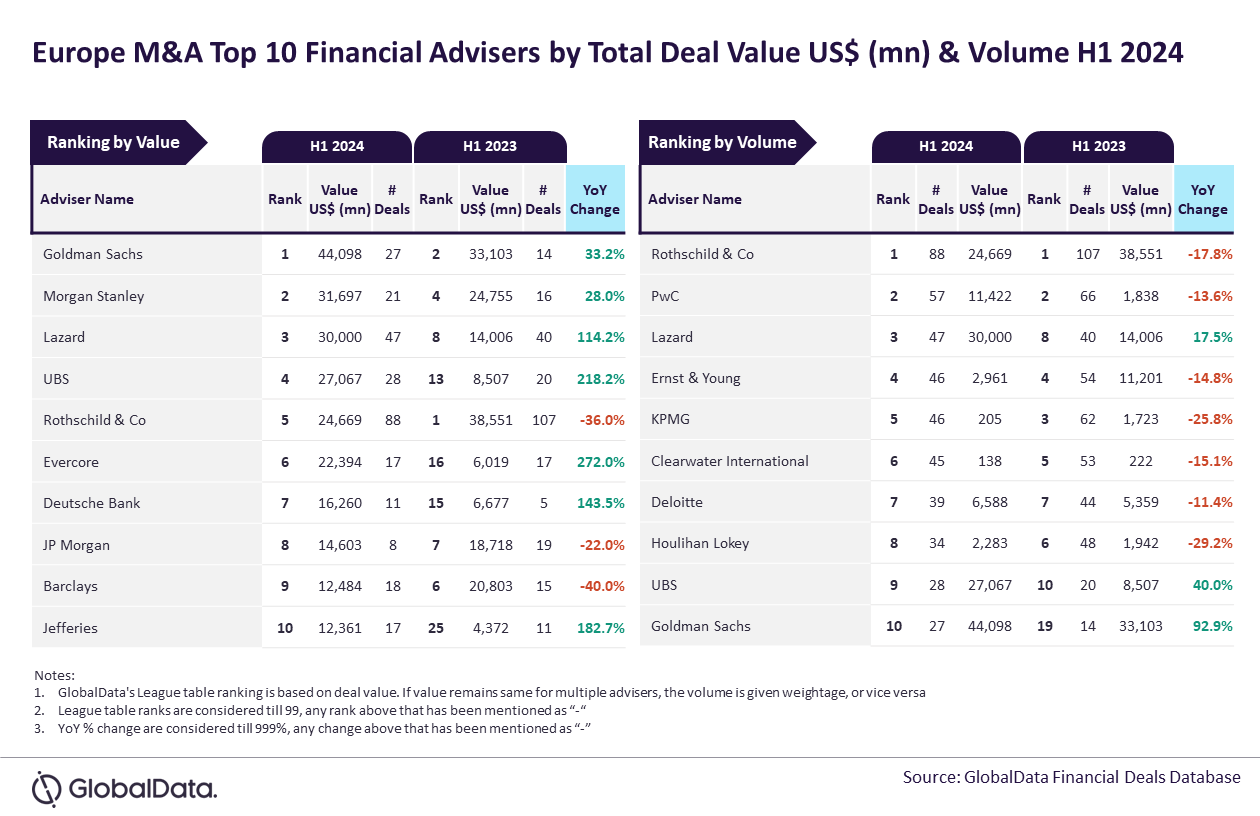
Task: Click Rothschild & Co in volume ranking
Action: (x=703, y=254)
